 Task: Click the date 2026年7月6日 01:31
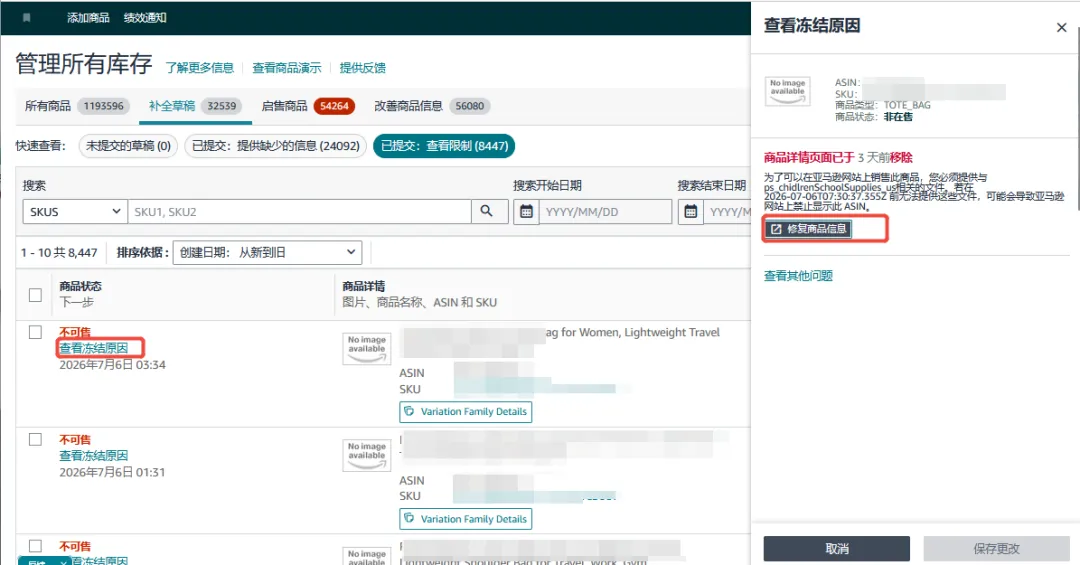click(112, 472)
